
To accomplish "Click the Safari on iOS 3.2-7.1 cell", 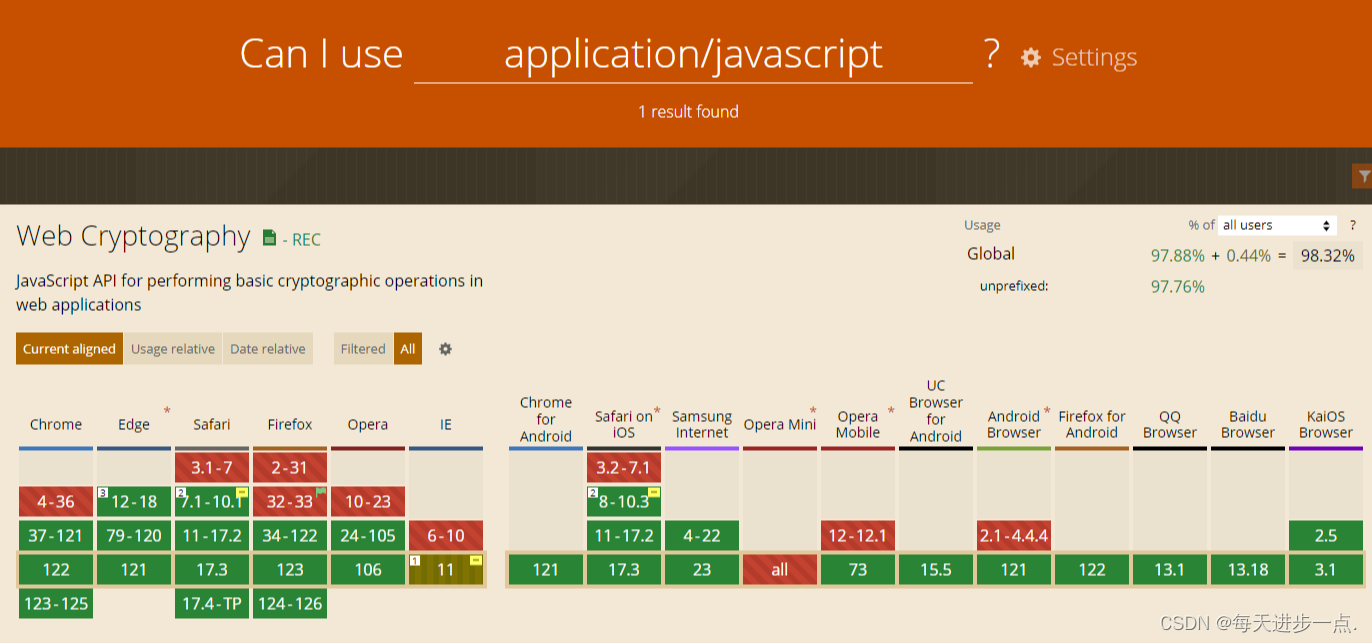I will pos(624,467).
